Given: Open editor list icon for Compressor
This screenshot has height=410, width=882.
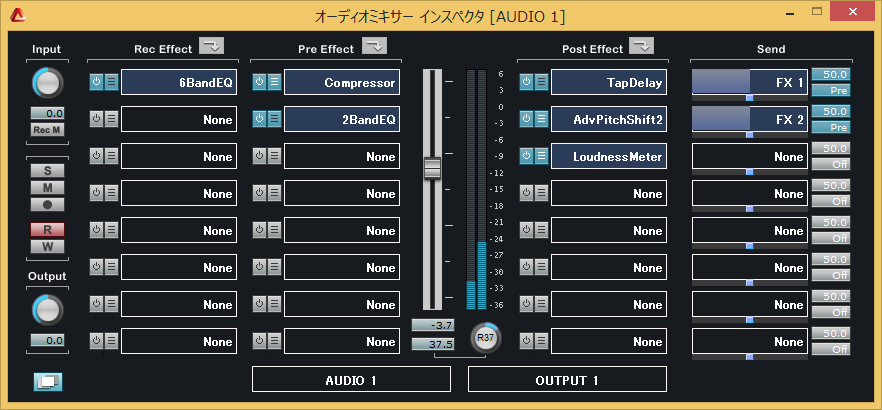Looking at the screenshot, I should [274, 82].
